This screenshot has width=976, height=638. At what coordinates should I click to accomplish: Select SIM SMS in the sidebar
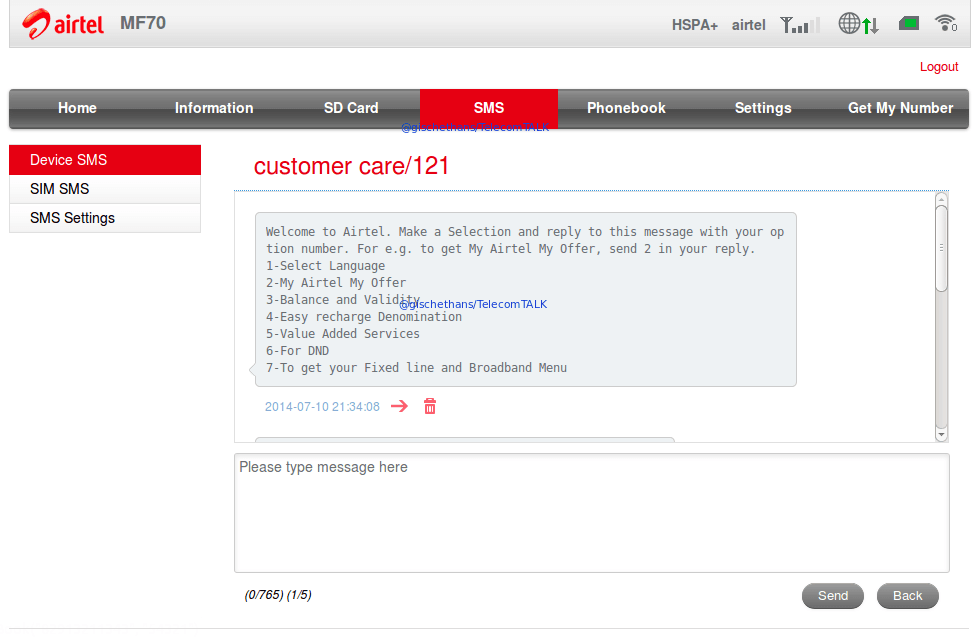(x=105, y=189)
